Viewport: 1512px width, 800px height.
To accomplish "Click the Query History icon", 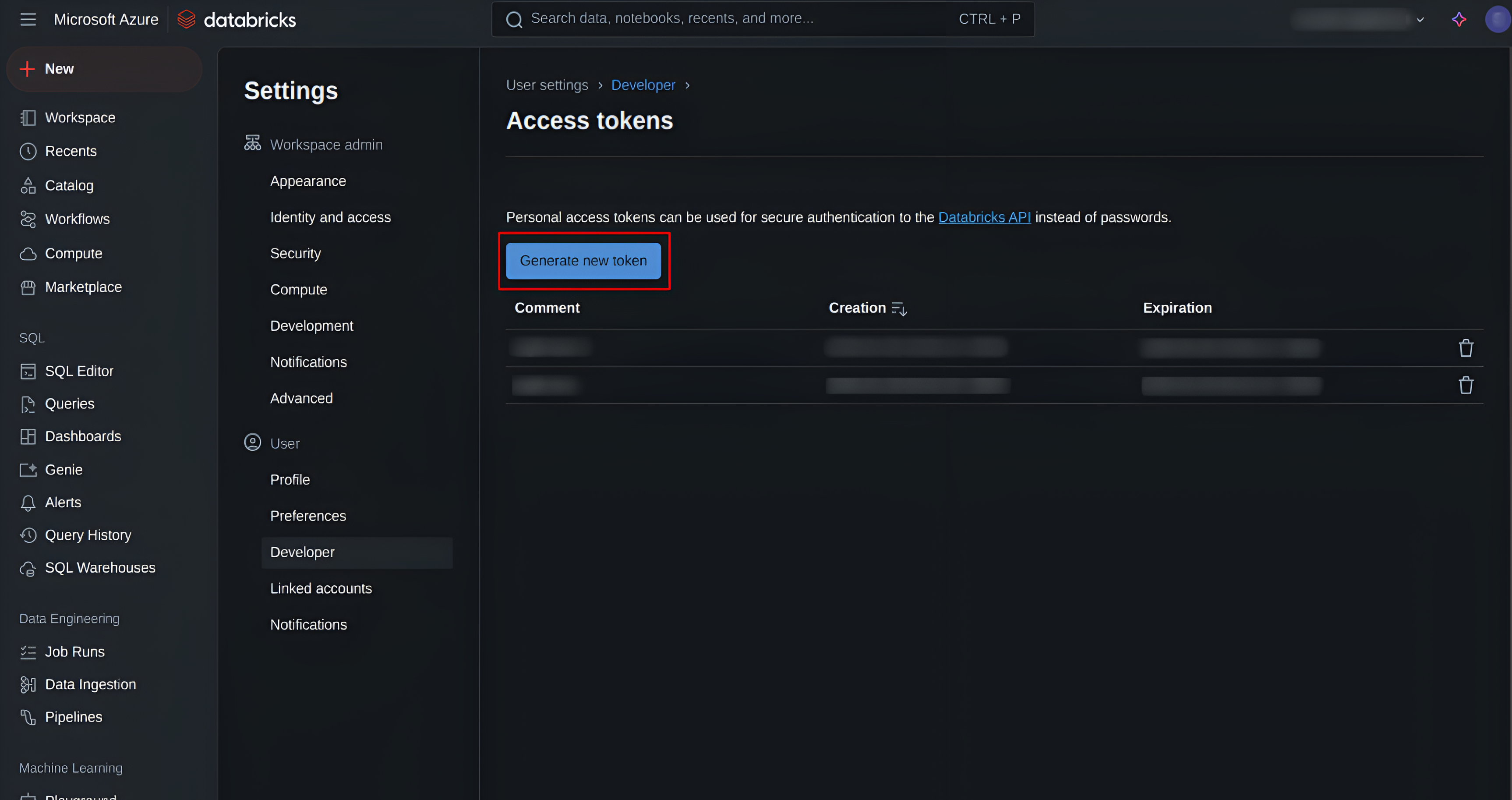I will [x=28, y=535].
